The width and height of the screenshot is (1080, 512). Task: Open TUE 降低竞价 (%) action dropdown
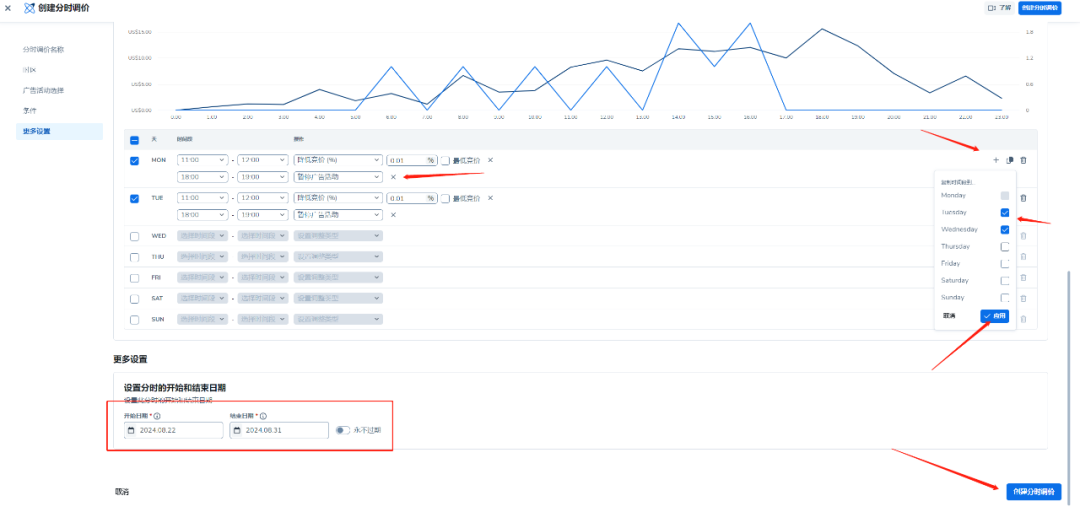(x=338, y=198)
